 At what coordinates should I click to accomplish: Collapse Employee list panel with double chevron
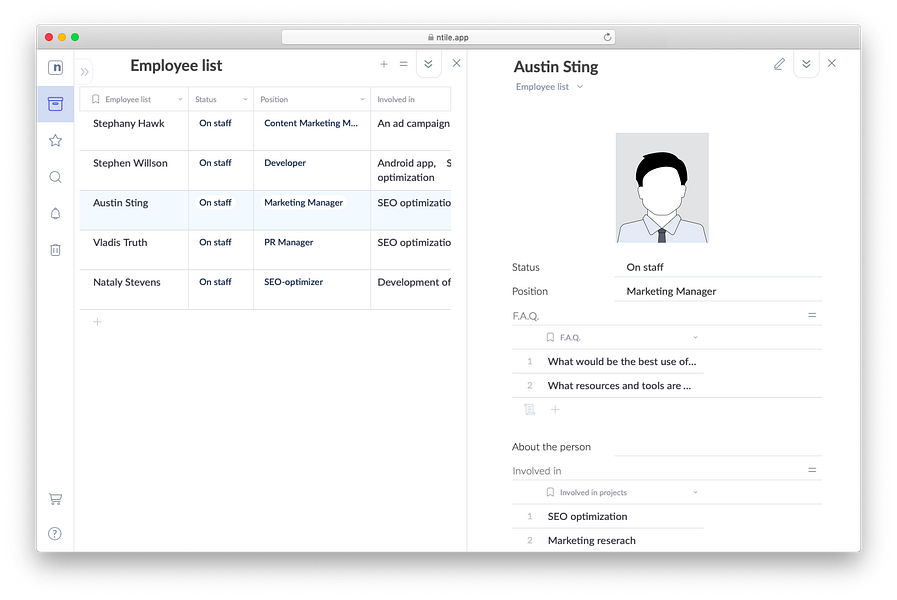(428, 64)
